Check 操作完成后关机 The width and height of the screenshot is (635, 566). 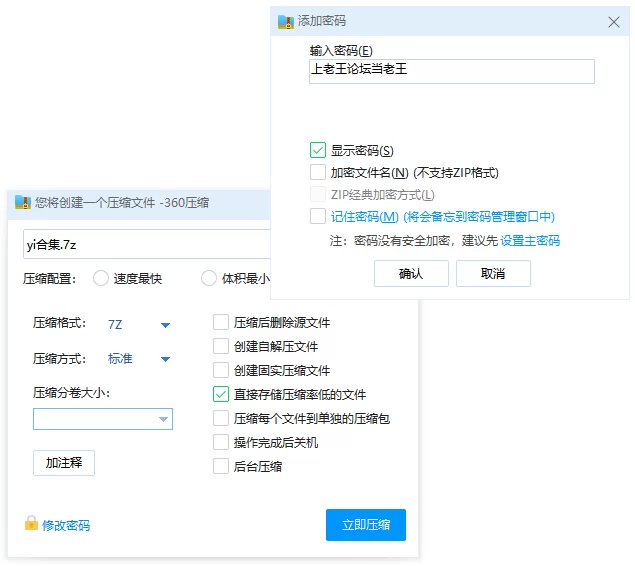pos(221,443)
